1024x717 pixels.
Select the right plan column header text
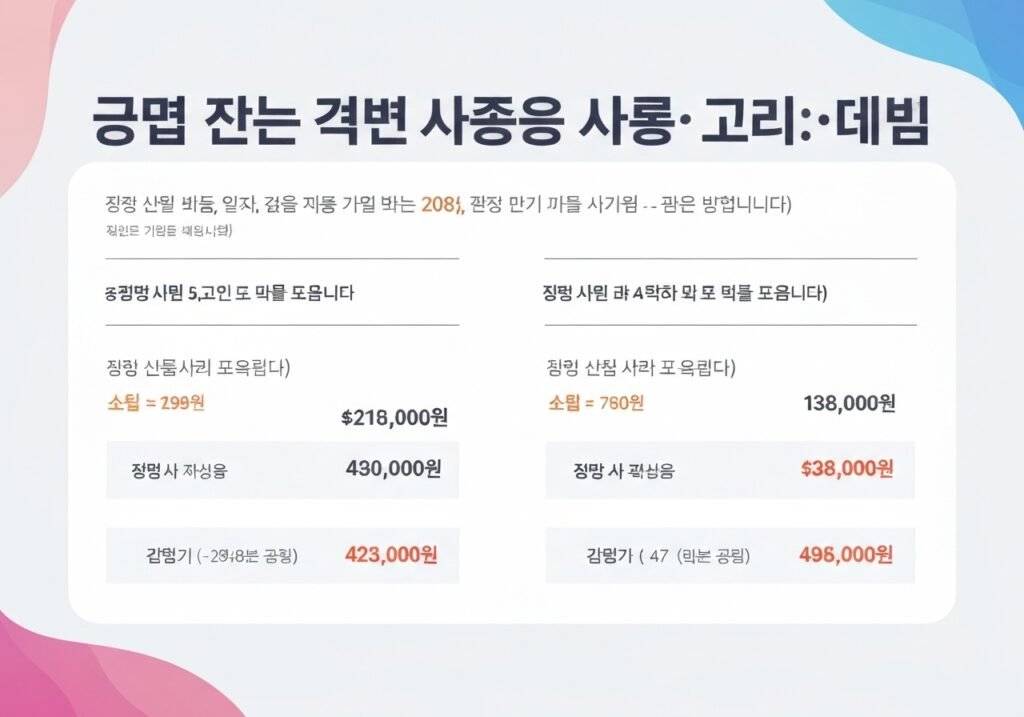click(x=683, y=293)
